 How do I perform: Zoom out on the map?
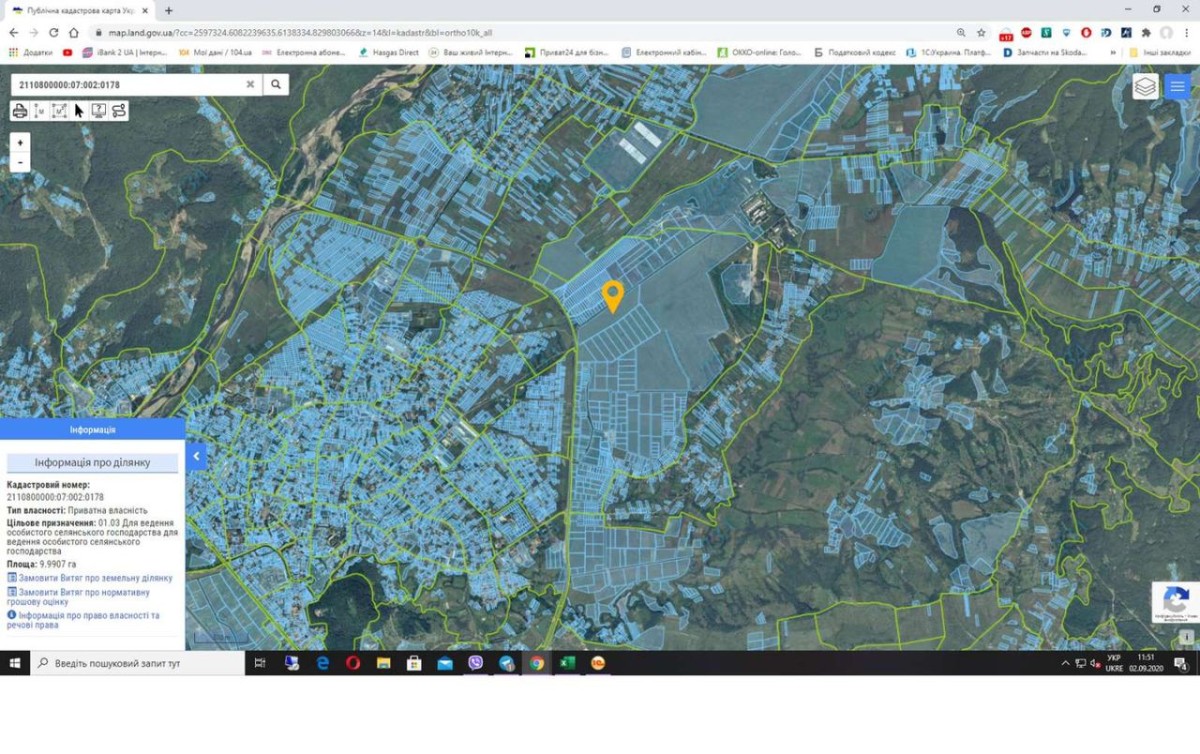click(20, 162)
